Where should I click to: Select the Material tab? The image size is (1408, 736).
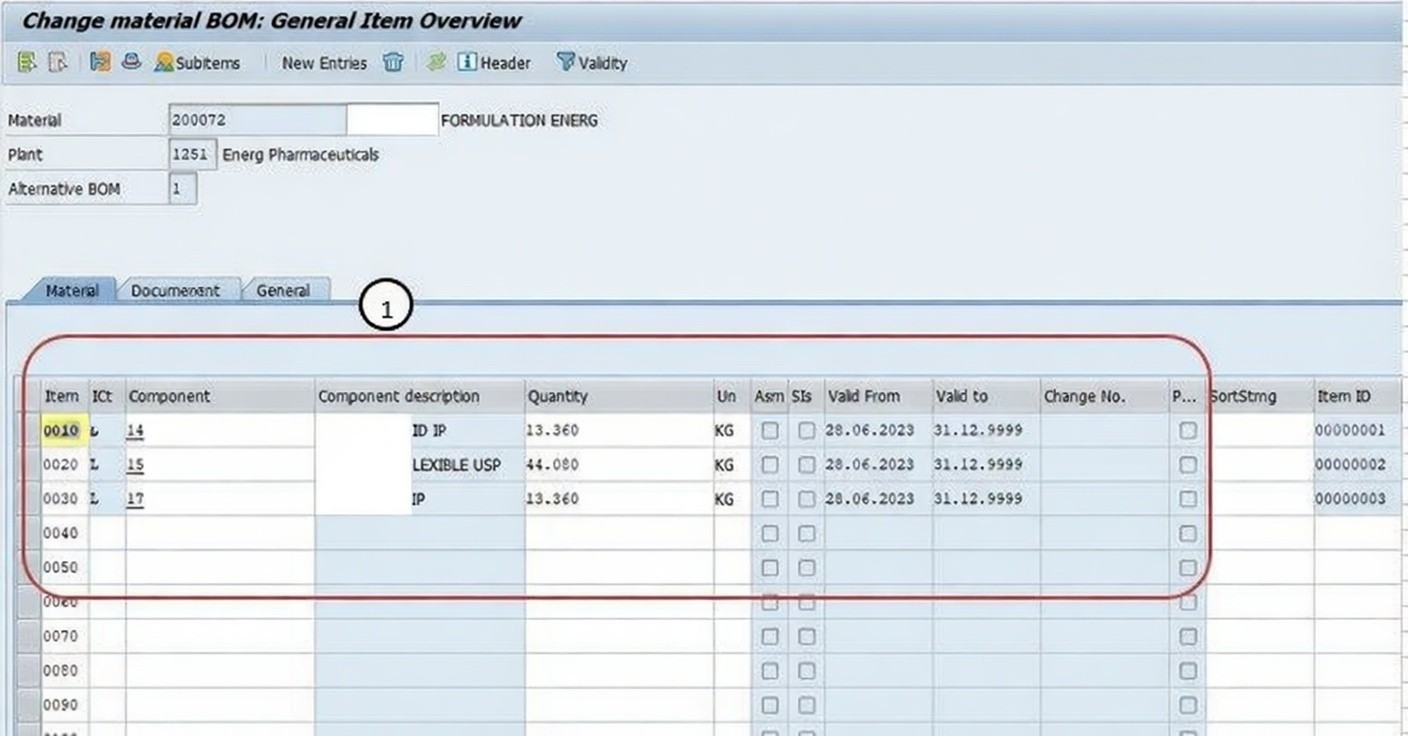(x=71, y=290)
